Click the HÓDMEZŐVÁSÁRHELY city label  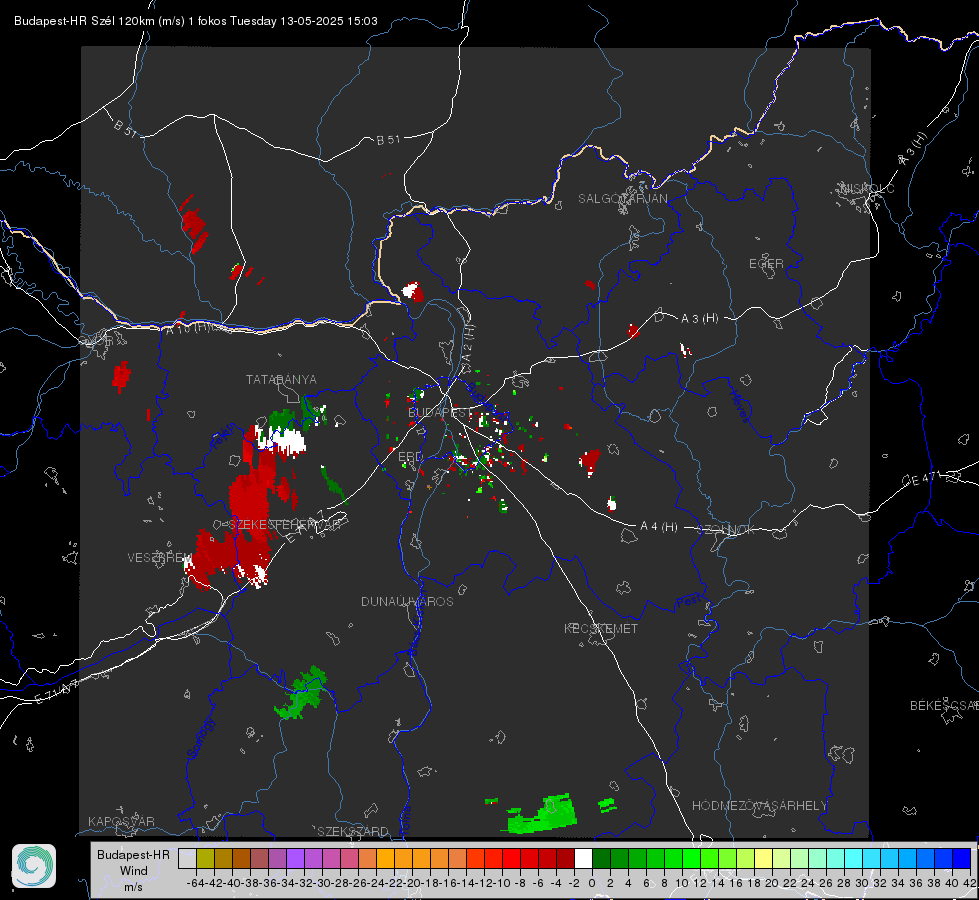[759, 805]
